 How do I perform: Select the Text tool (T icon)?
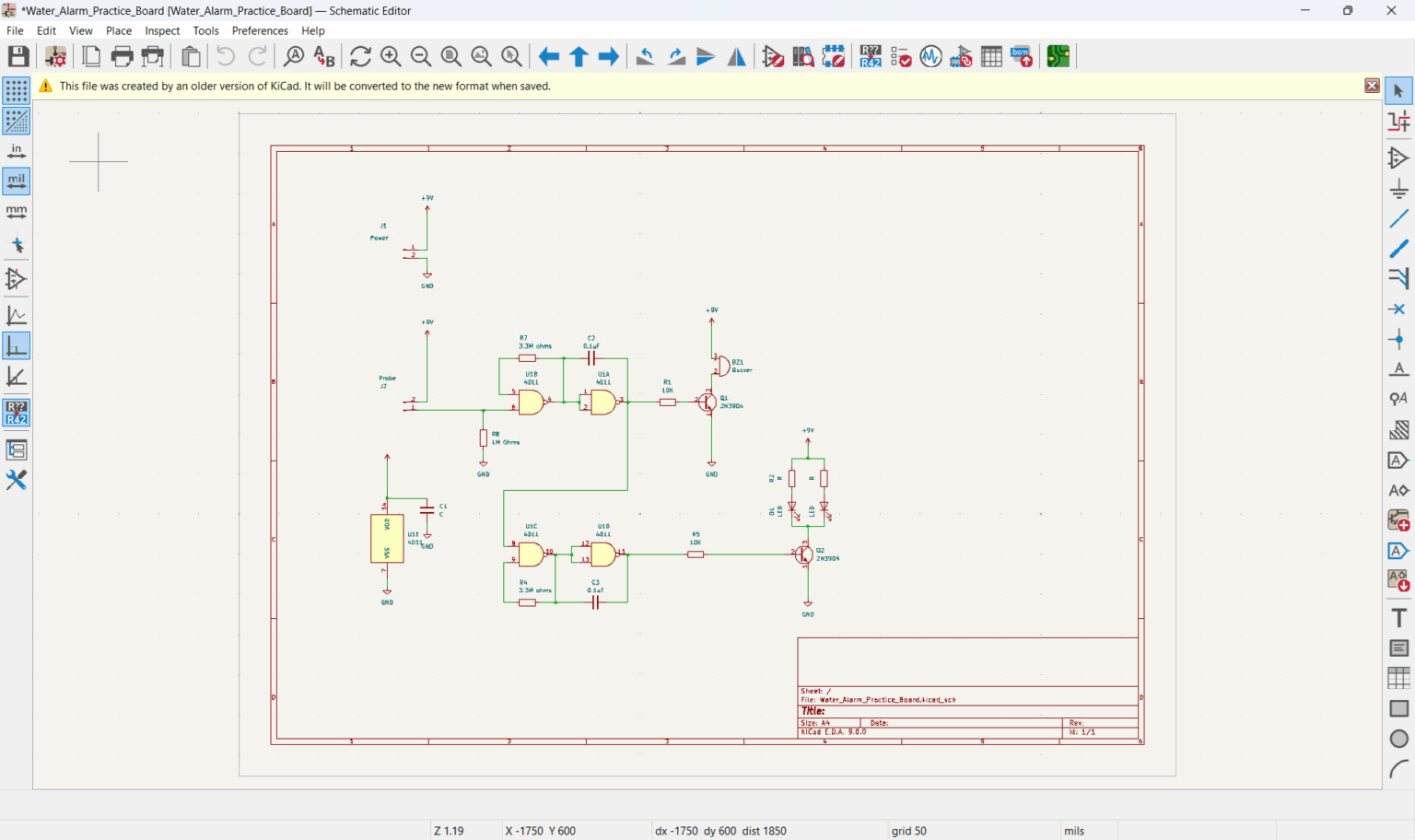click(1398, 618)
